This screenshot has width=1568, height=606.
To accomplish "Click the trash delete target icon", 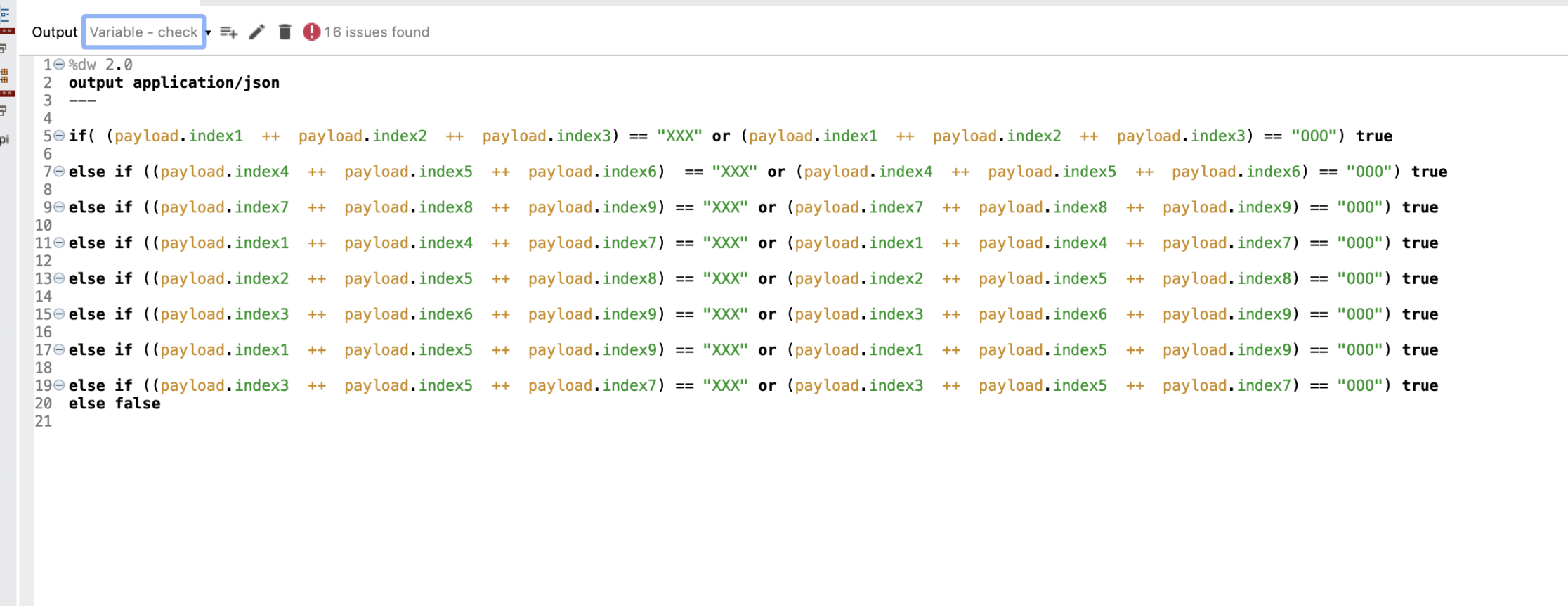I will [285, 32].
